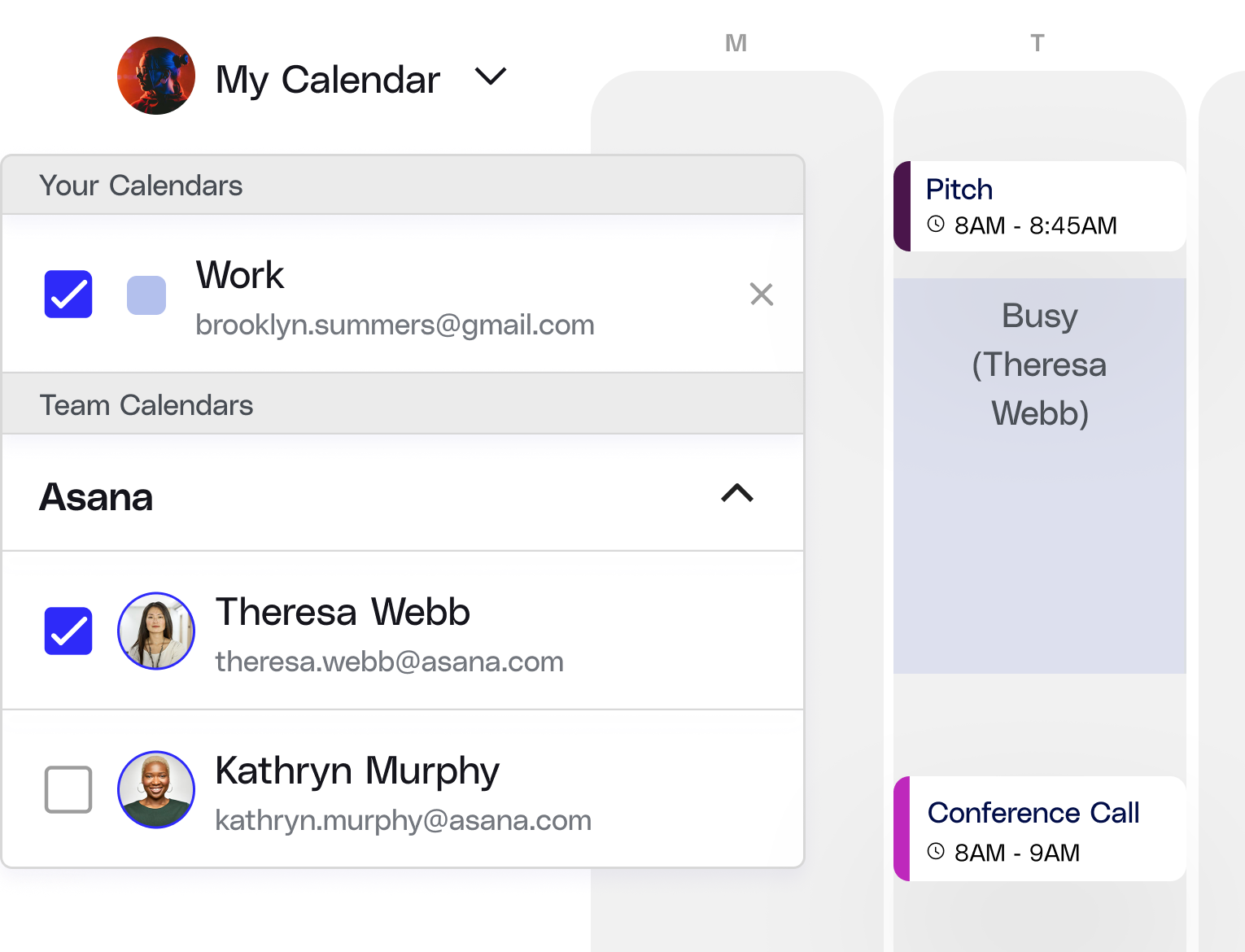Click Kathryn Murphy's avatar picture
The image size is (1245, 952).
coord(155,789)
